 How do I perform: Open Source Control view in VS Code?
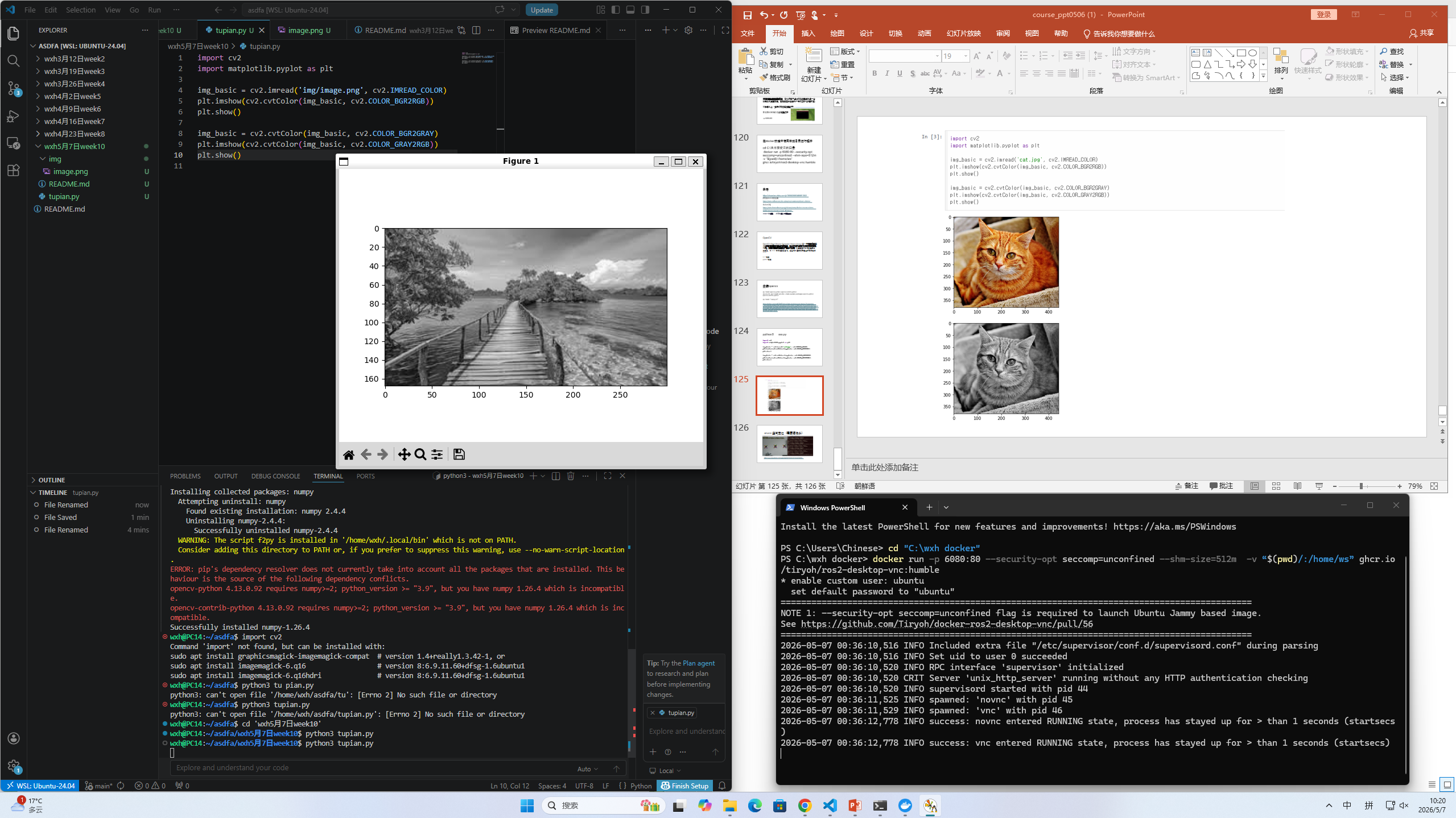point(14,89)
